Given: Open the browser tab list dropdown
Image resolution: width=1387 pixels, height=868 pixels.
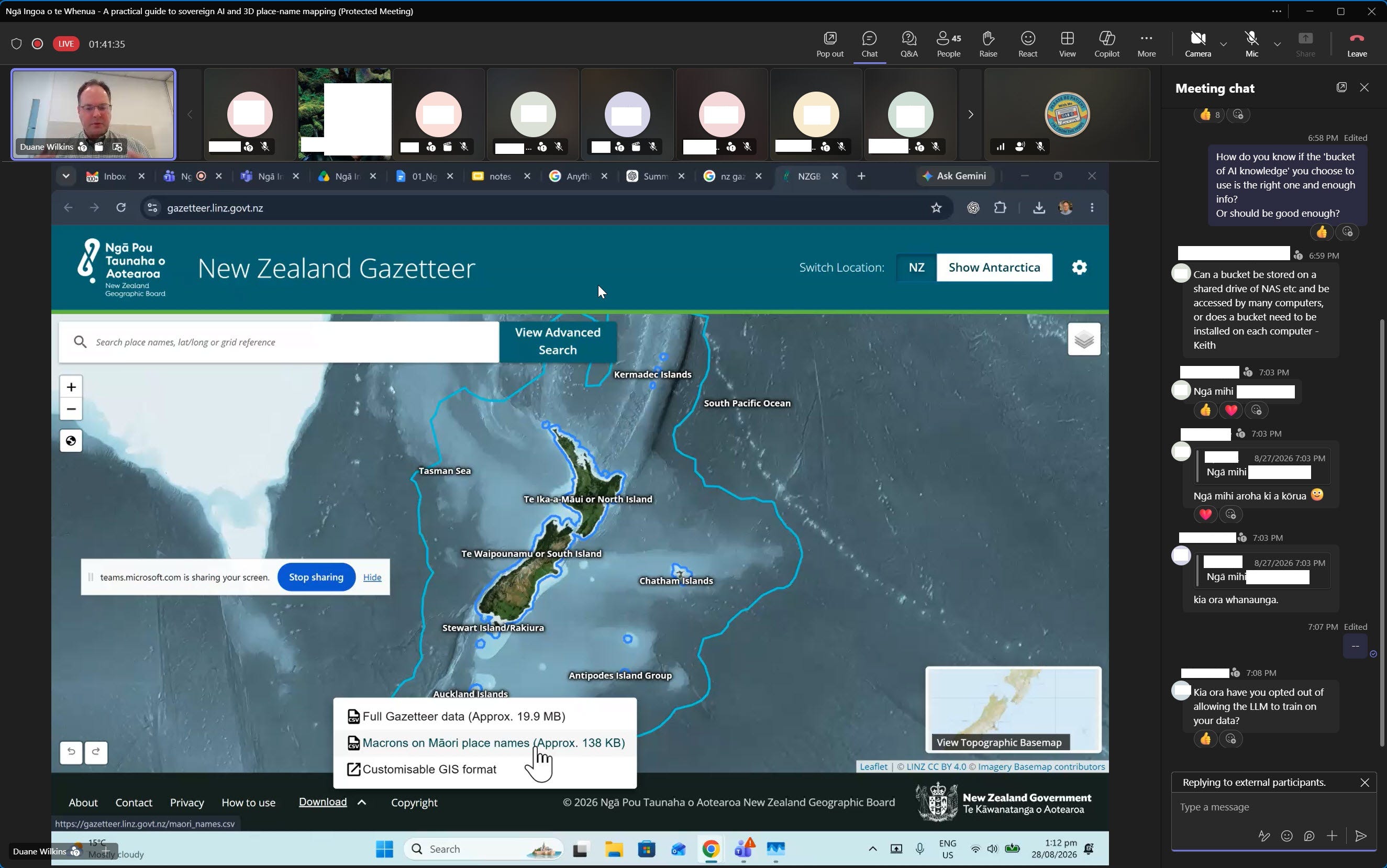Looking at the screenshot, I should (66, 176).
